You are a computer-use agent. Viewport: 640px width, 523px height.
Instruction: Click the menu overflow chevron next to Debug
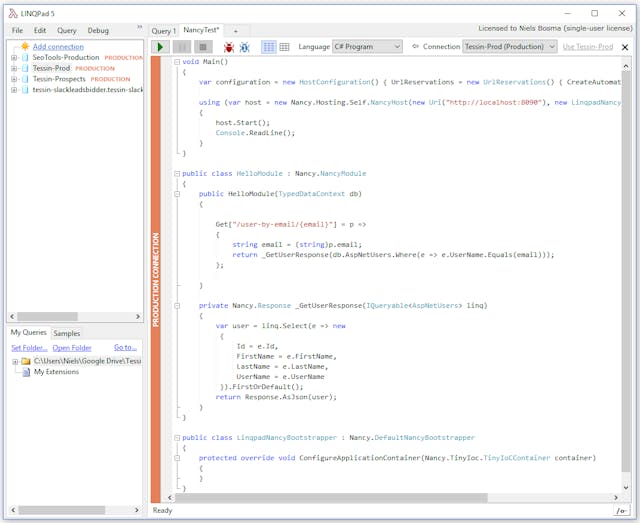point(140,27)
